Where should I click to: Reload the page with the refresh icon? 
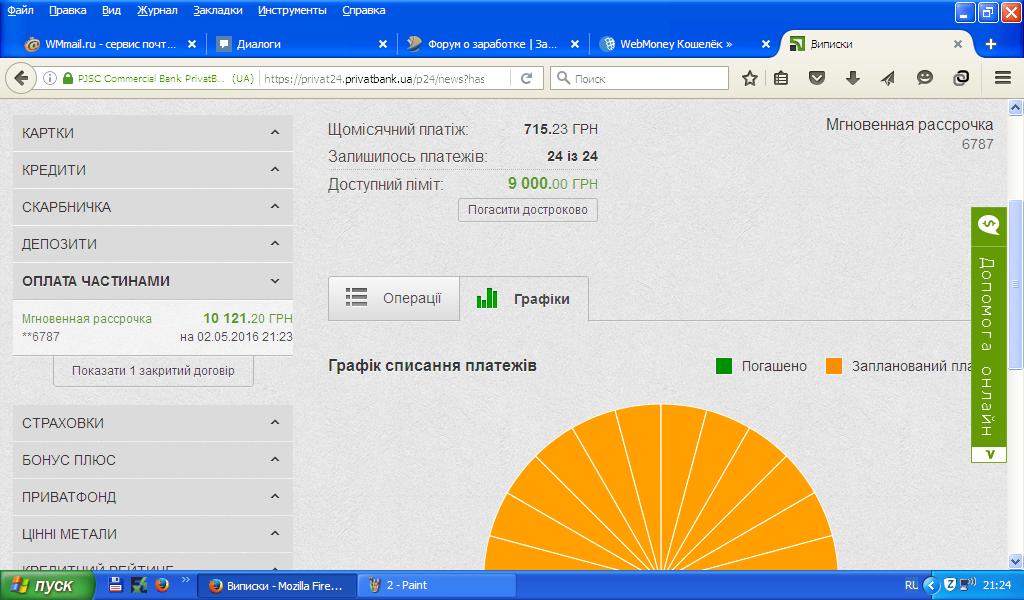526,78
